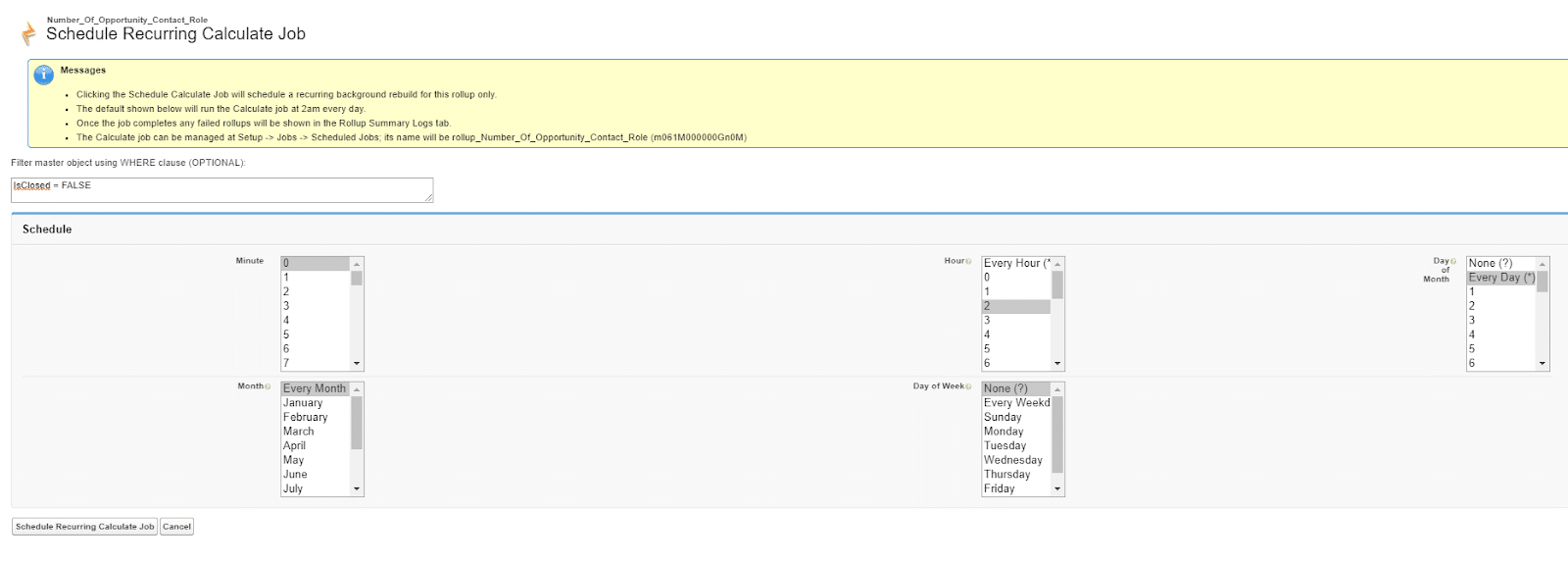Select April in Month list
Image resolution: width=1568 pixels, height=563 pixels.
click(315, 445)
